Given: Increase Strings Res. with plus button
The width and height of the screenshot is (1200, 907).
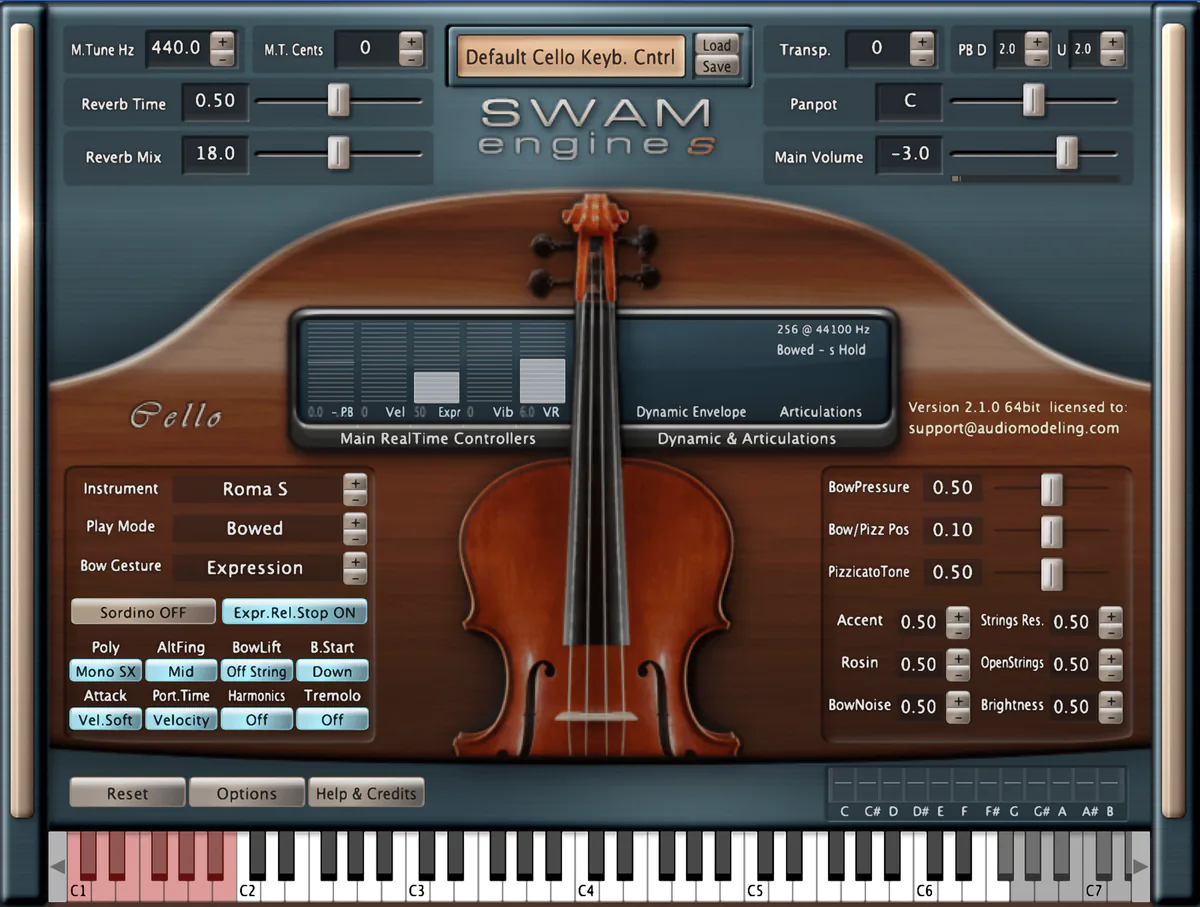Looking at the screenshot, I should point(1111,614).
